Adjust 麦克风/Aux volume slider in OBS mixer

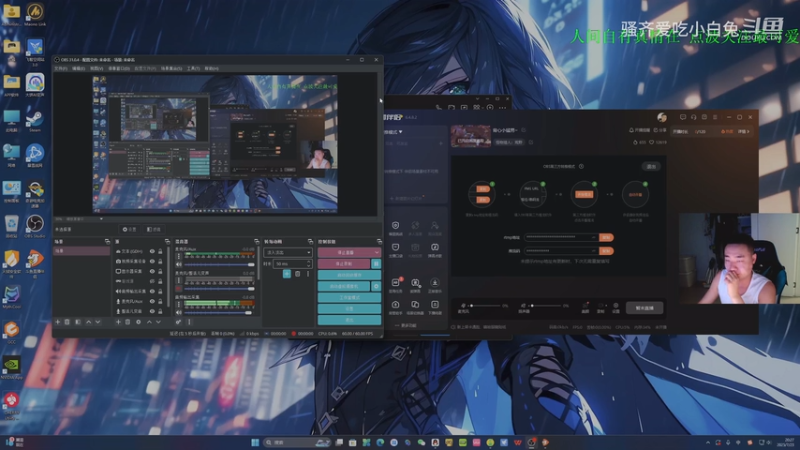(219, 265)
